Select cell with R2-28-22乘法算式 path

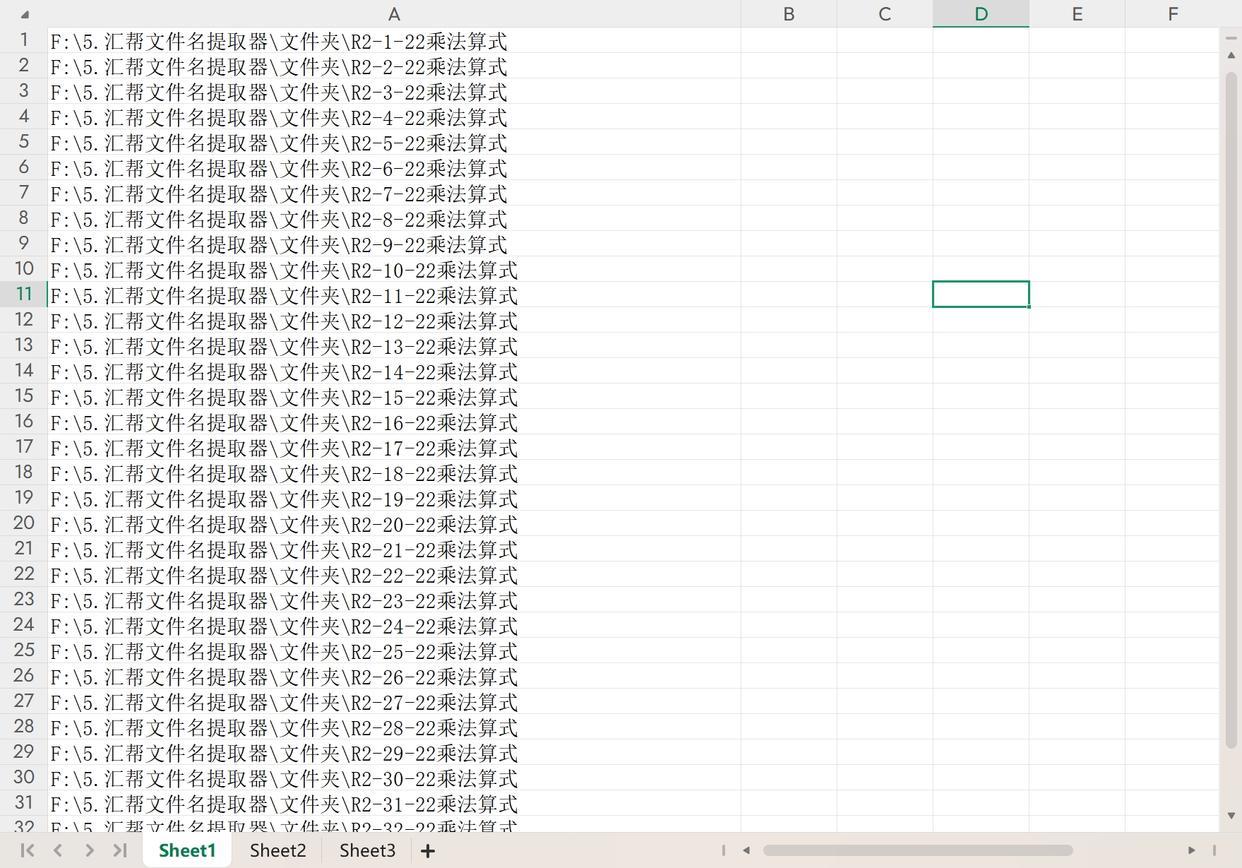[x=394, y=726]
